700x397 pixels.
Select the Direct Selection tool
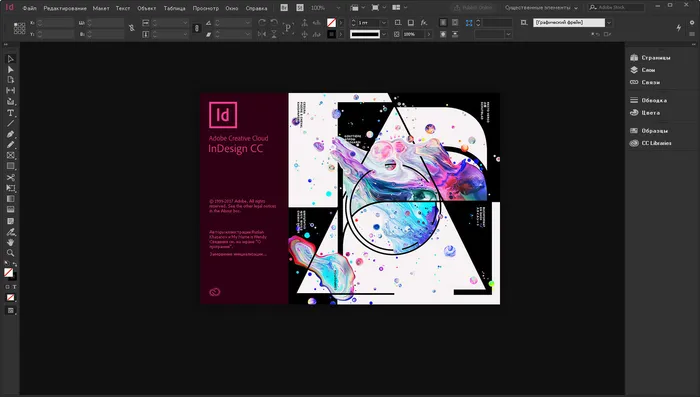pos(10,70)
